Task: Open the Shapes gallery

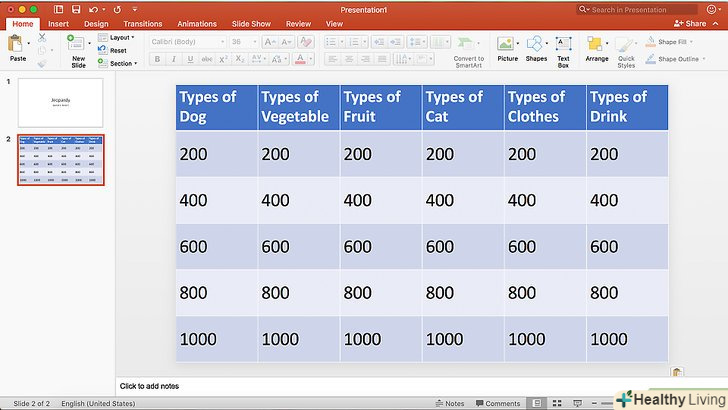Action: coord(536,47)
